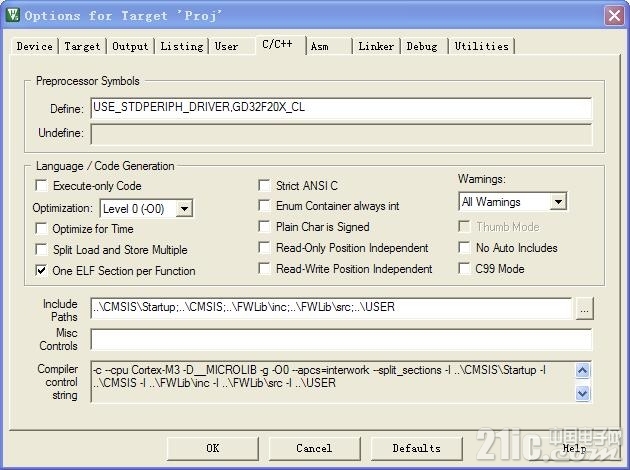Open the Debug tab

point(422,46)
